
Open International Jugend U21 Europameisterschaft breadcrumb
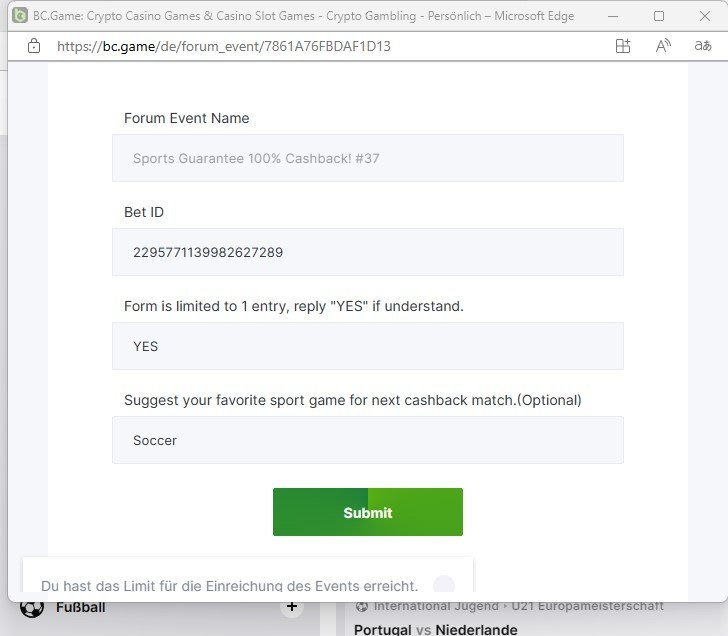coord(519,606)
